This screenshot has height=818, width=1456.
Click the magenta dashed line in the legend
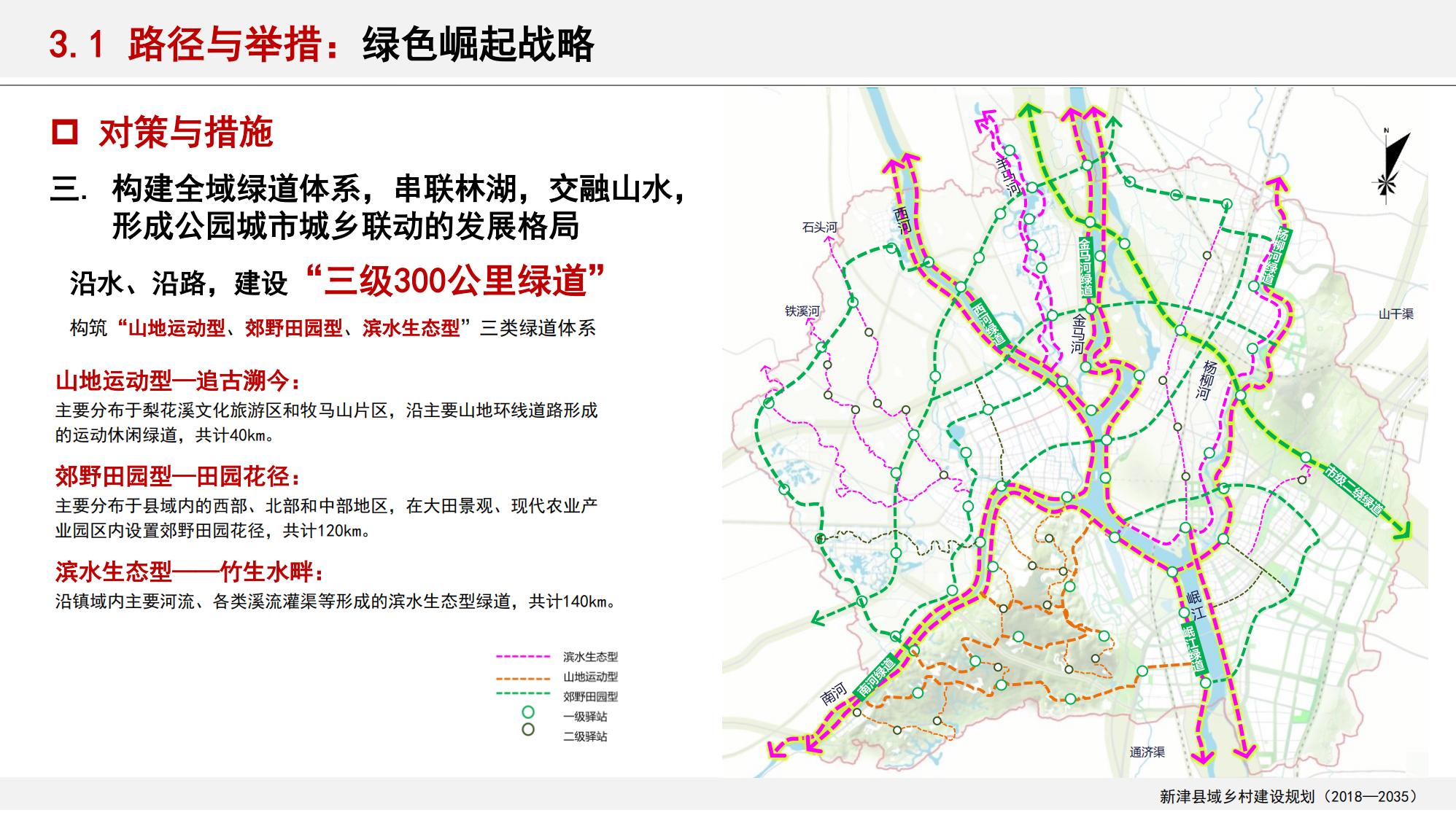522,658
